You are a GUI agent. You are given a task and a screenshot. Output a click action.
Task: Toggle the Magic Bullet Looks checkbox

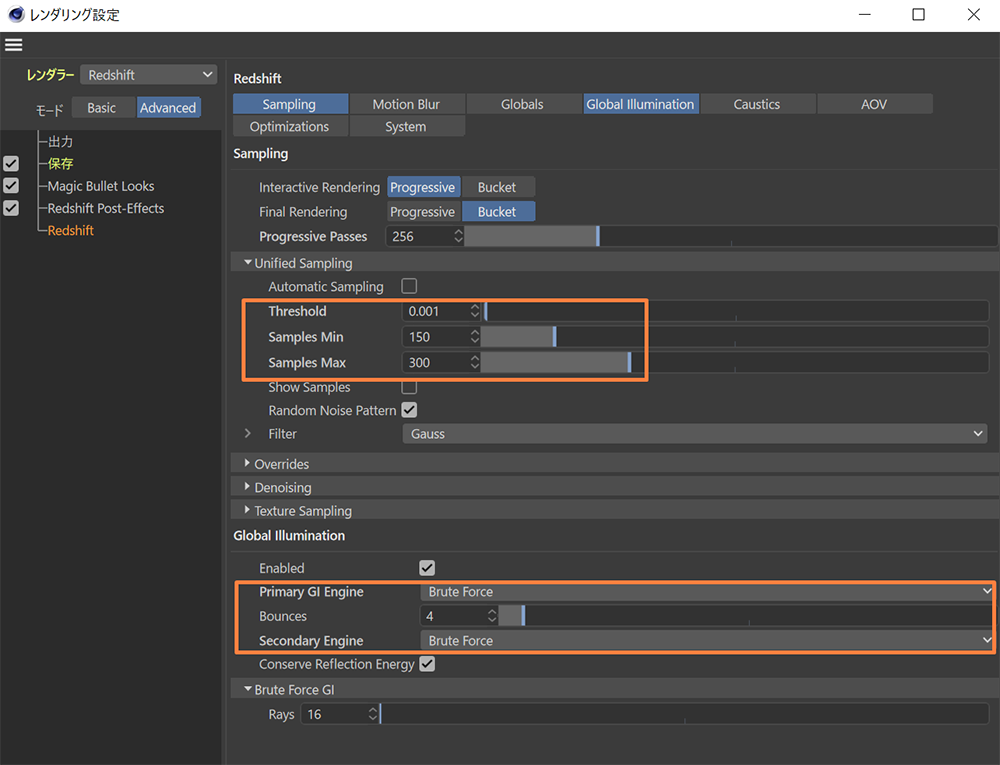click(11, 186)
